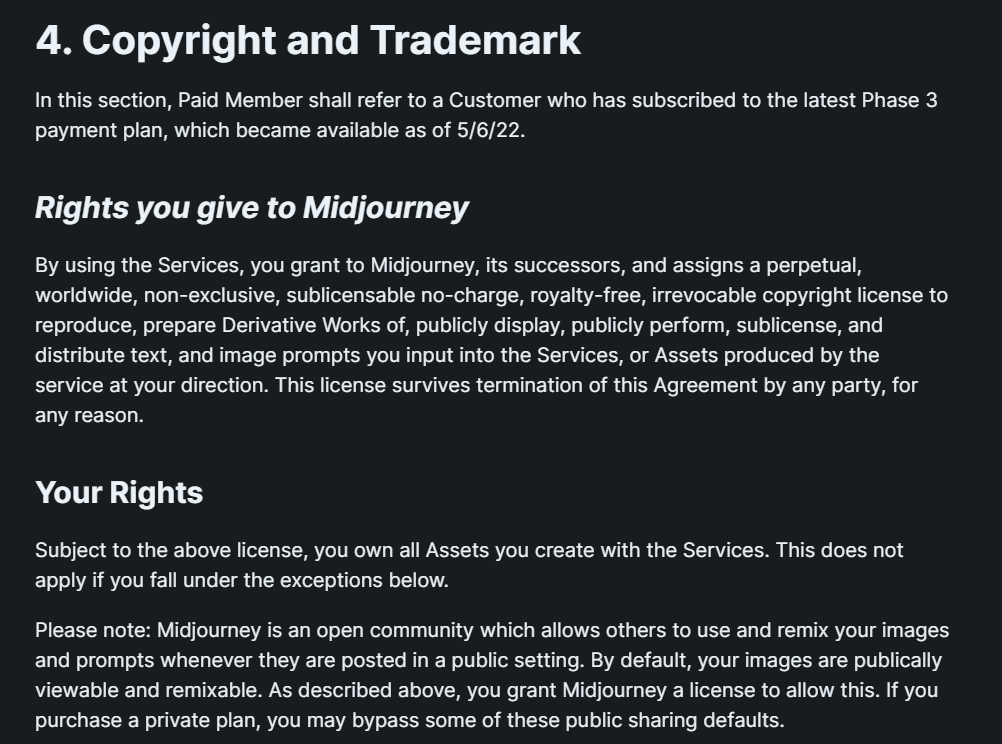Click the sentence starting 'This license survives termination'
The height and width of the screenshot is (744, 1002).
596,385
